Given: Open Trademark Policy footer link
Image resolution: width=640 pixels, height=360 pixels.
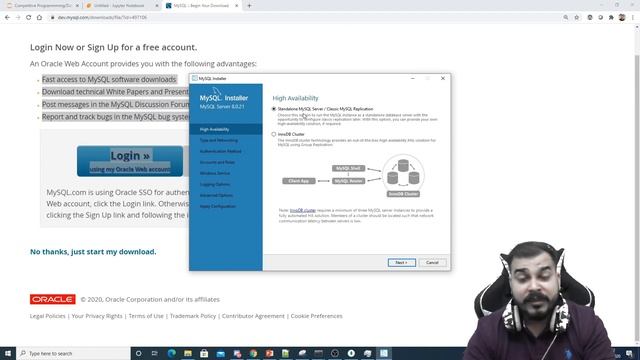Looking at the screenshot, I should [193, 316].
